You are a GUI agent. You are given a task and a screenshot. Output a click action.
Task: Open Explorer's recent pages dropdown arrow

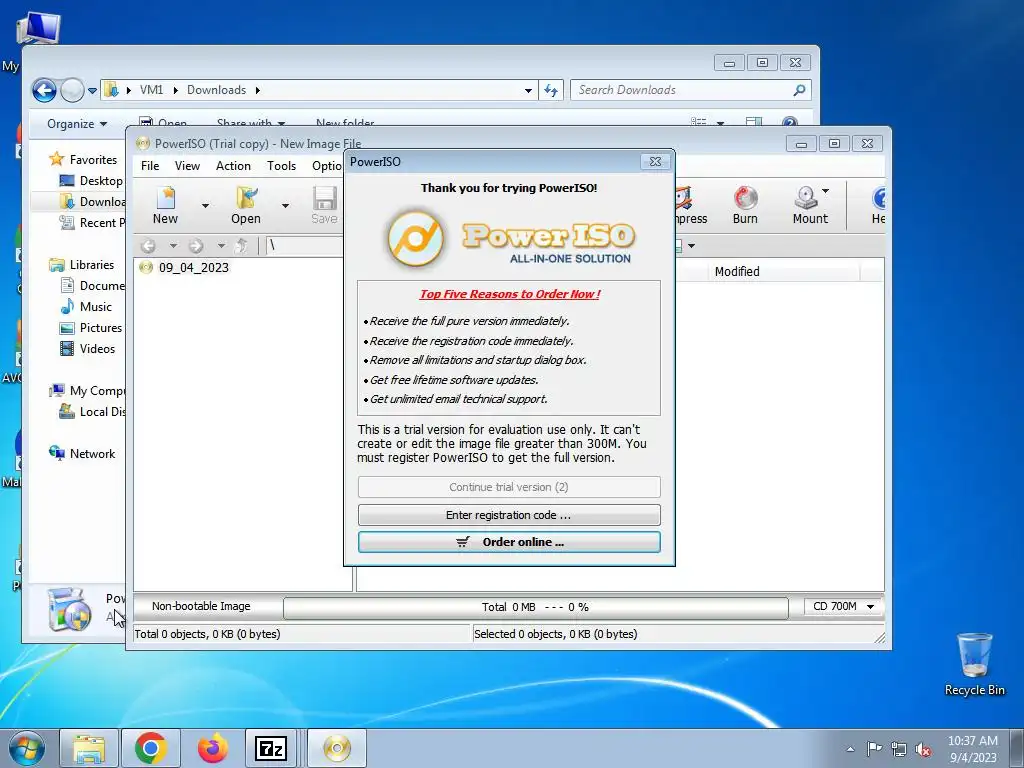point(92,91)
